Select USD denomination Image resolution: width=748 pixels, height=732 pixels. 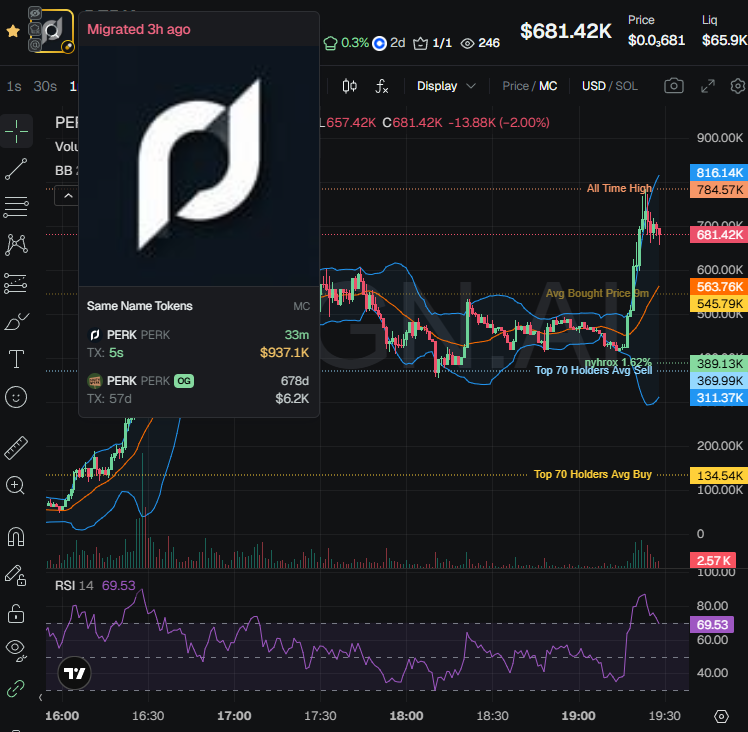coord(593,86)
